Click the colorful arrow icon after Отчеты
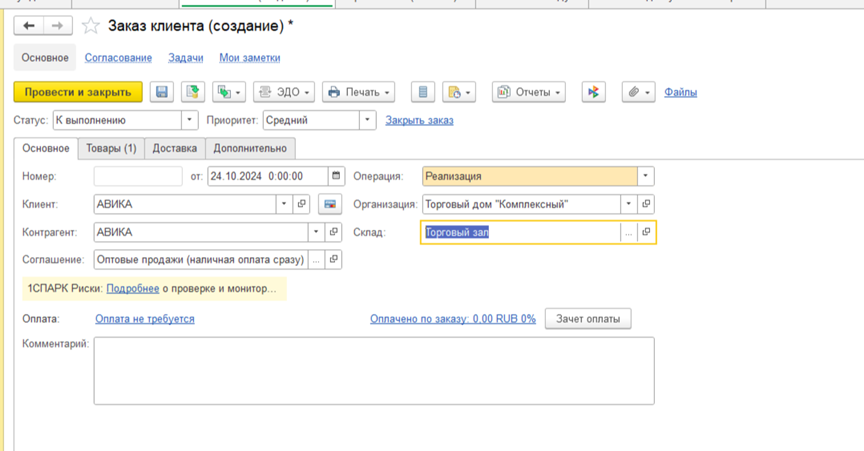 coord(593,92)
